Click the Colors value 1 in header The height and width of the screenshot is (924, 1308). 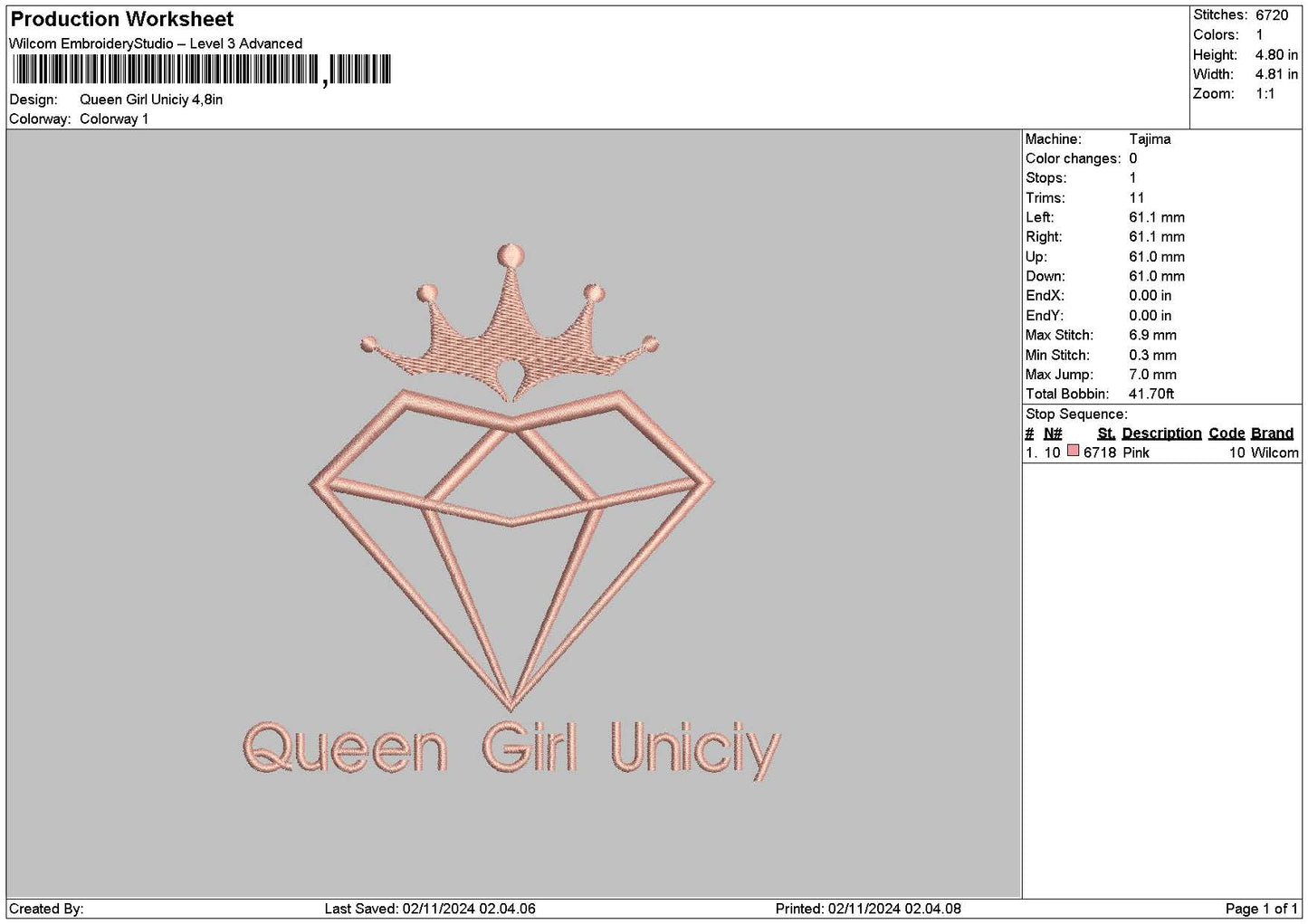[x=1259, y=35]
